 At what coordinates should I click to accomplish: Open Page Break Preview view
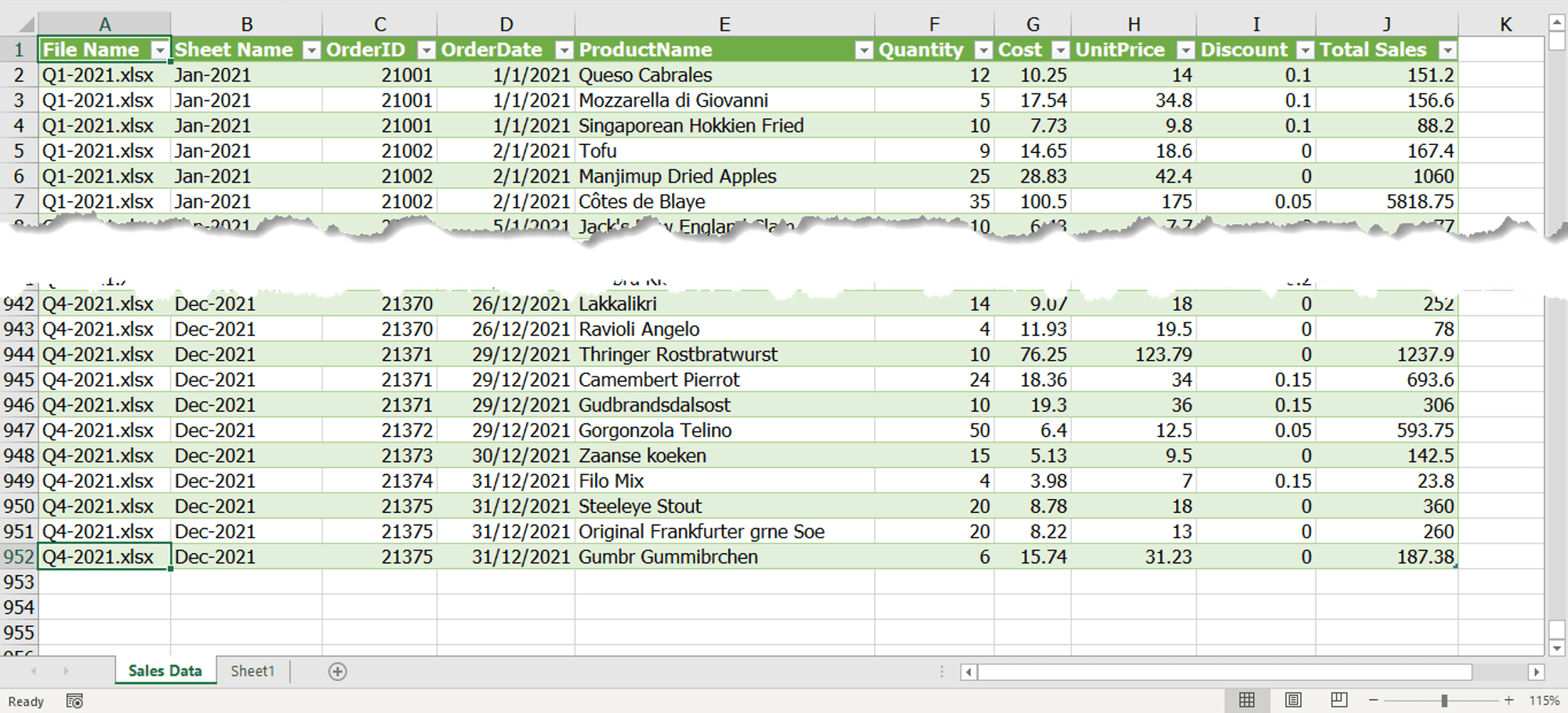1338,700
